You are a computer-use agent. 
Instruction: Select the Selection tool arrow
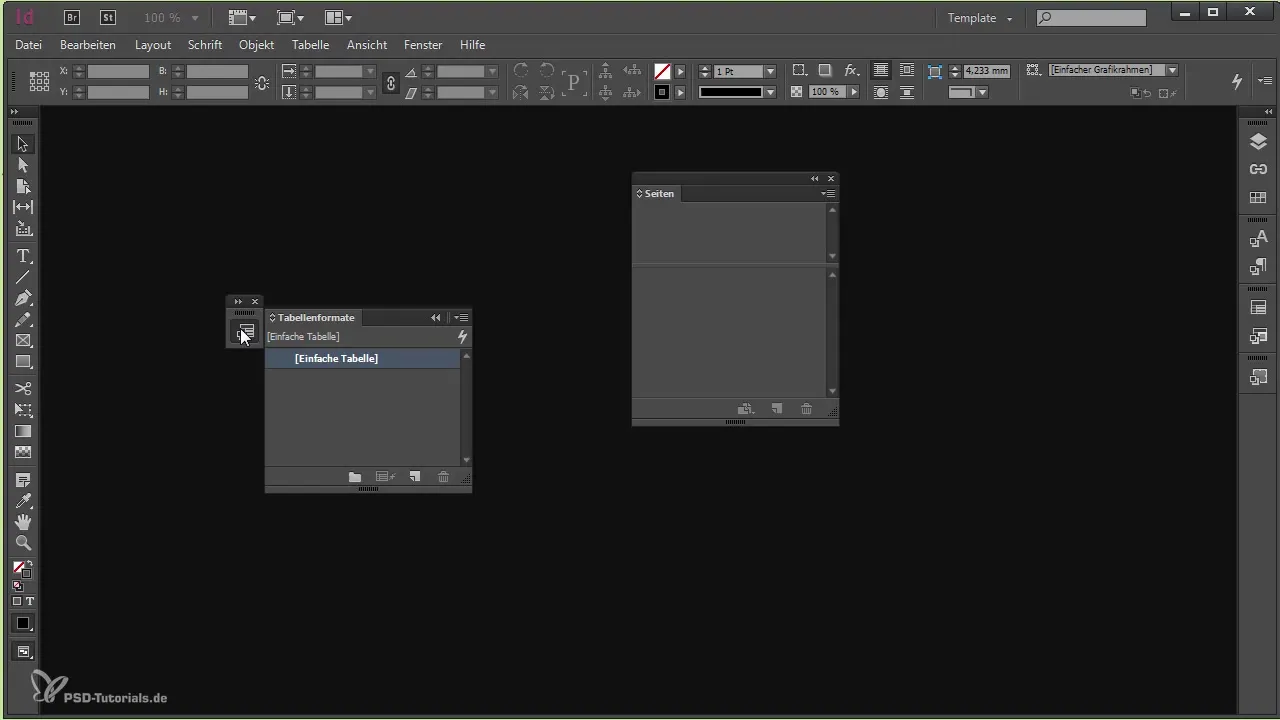pos(23,145)
